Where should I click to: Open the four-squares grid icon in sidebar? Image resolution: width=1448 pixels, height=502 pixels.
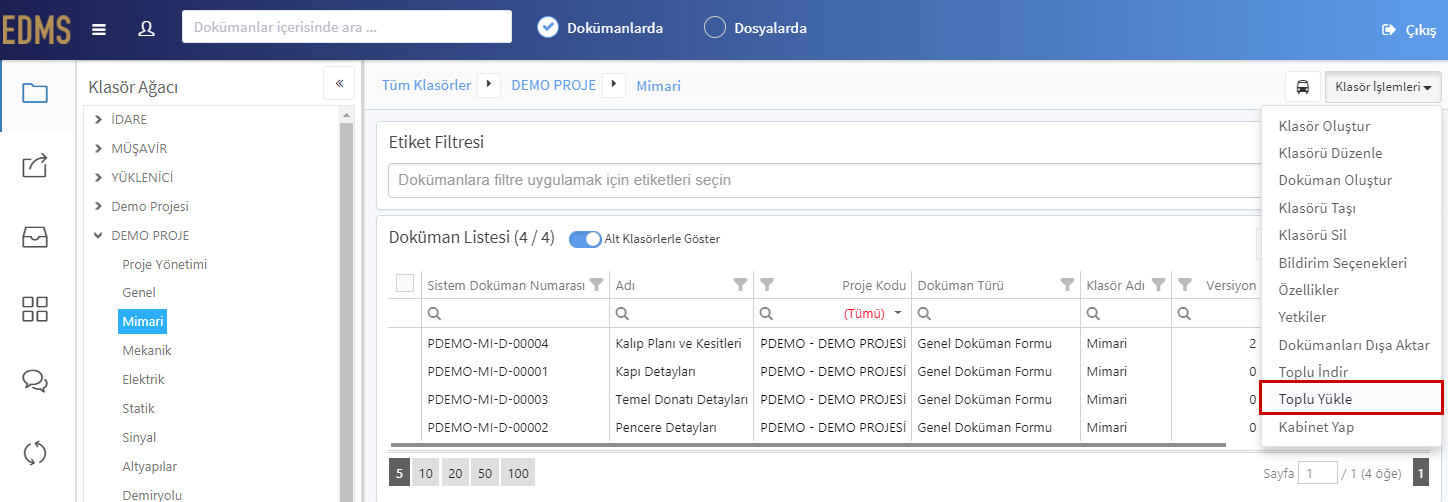[x=35, y=309]
